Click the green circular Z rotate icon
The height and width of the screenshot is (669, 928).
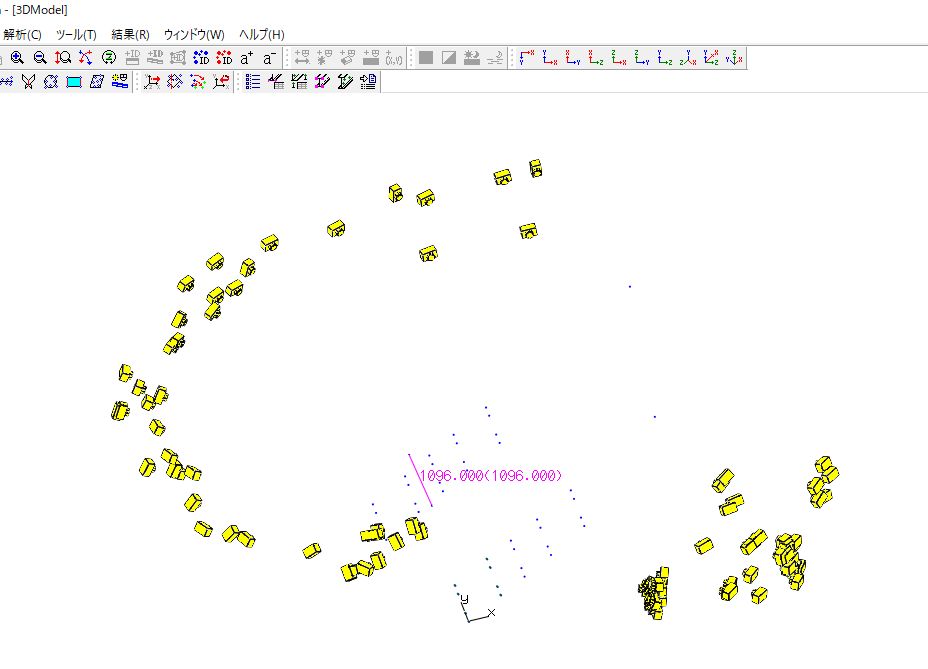109,58
